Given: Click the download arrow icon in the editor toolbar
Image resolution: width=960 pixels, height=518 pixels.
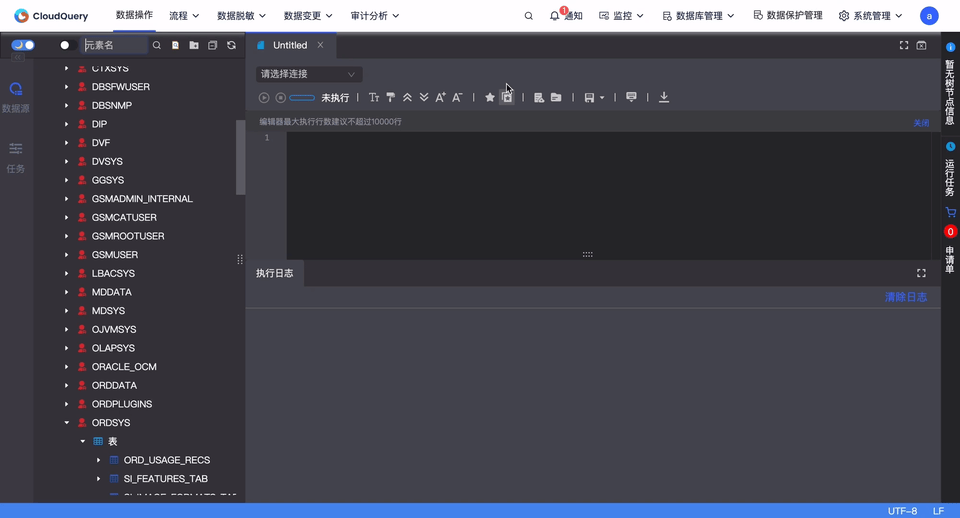Looking at the screenshot, I should tap(664, 97).
